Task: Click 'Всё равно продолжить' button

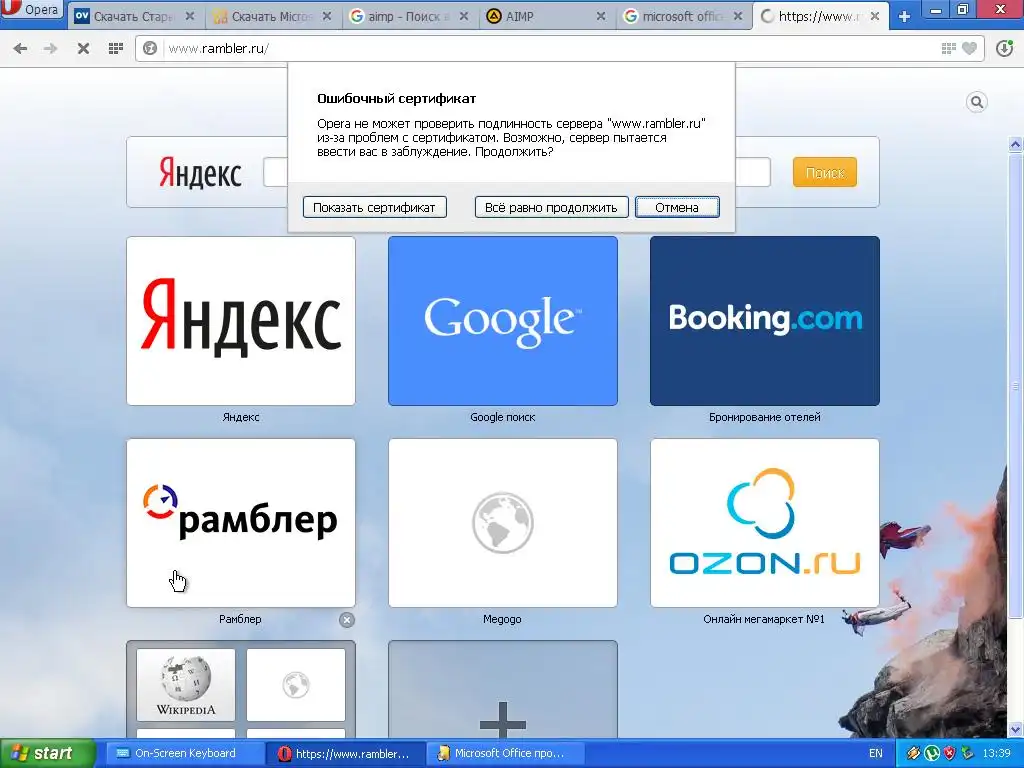Action: tap(551, 207)
